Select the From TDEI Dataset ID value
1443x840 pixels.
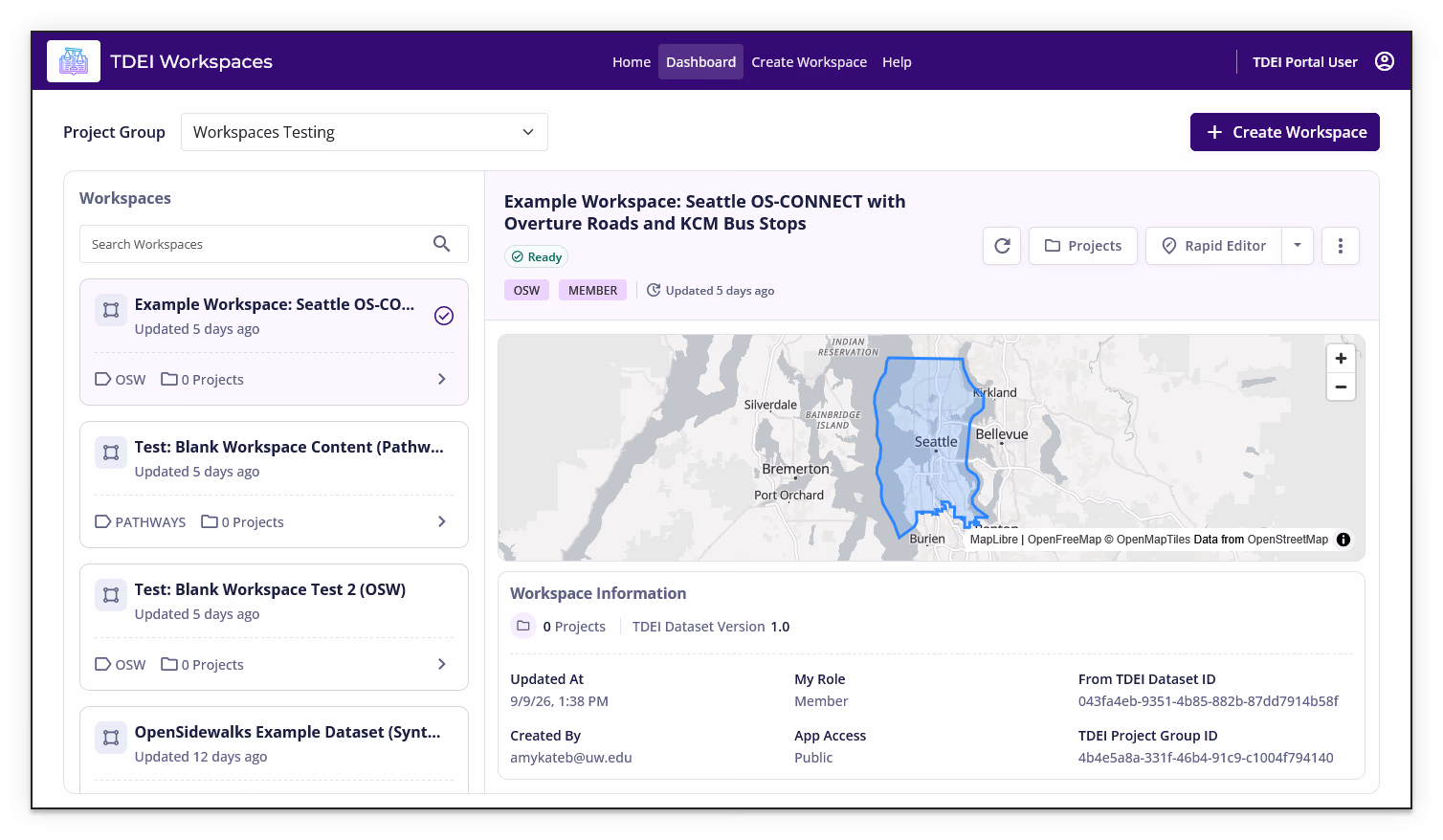point(1208,701)
